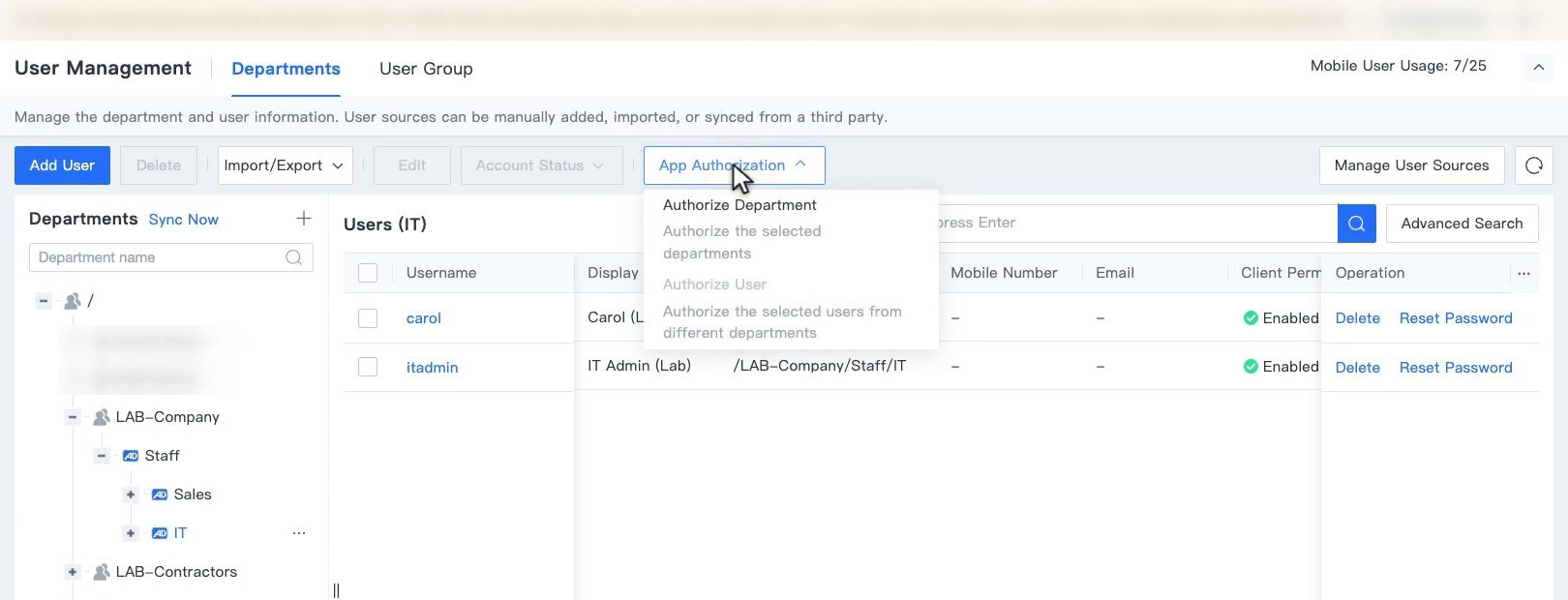
Task: Click the green Enabled status icon for carol
Action: coord(1251,318)
